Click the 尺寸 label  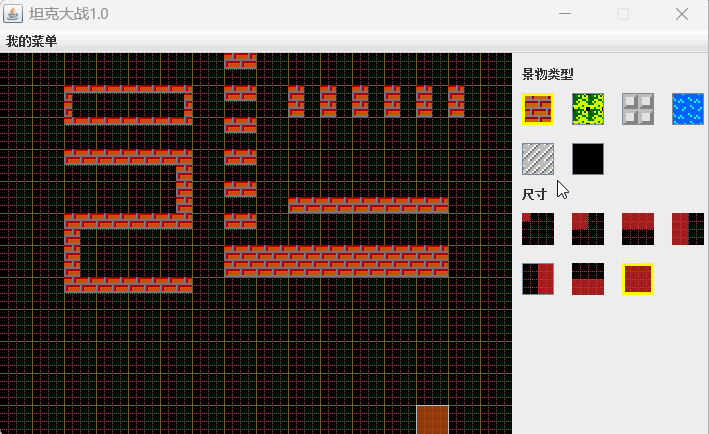click(x=534, y=194)
